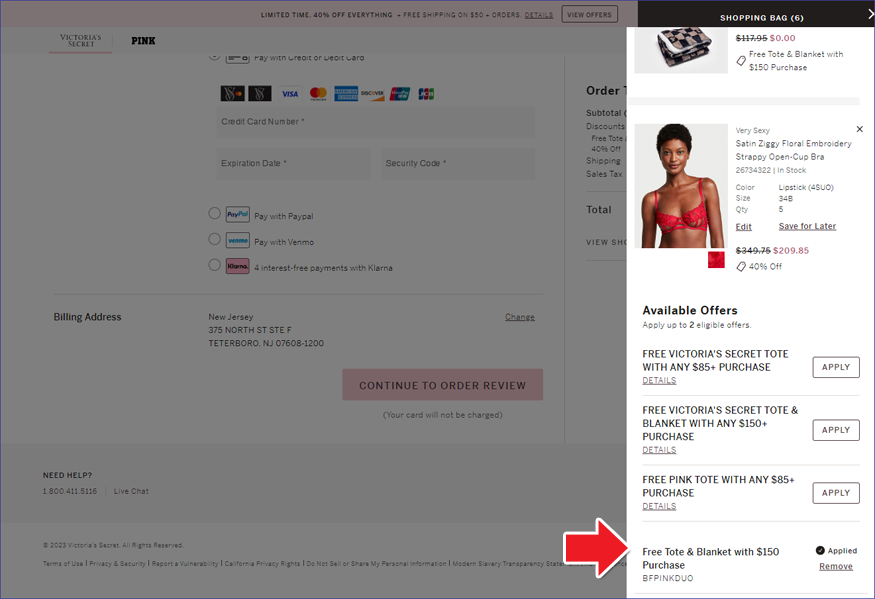Click the Applied checkmark icon
Viewport: 875px width, 599px height.
coord(820,550)
